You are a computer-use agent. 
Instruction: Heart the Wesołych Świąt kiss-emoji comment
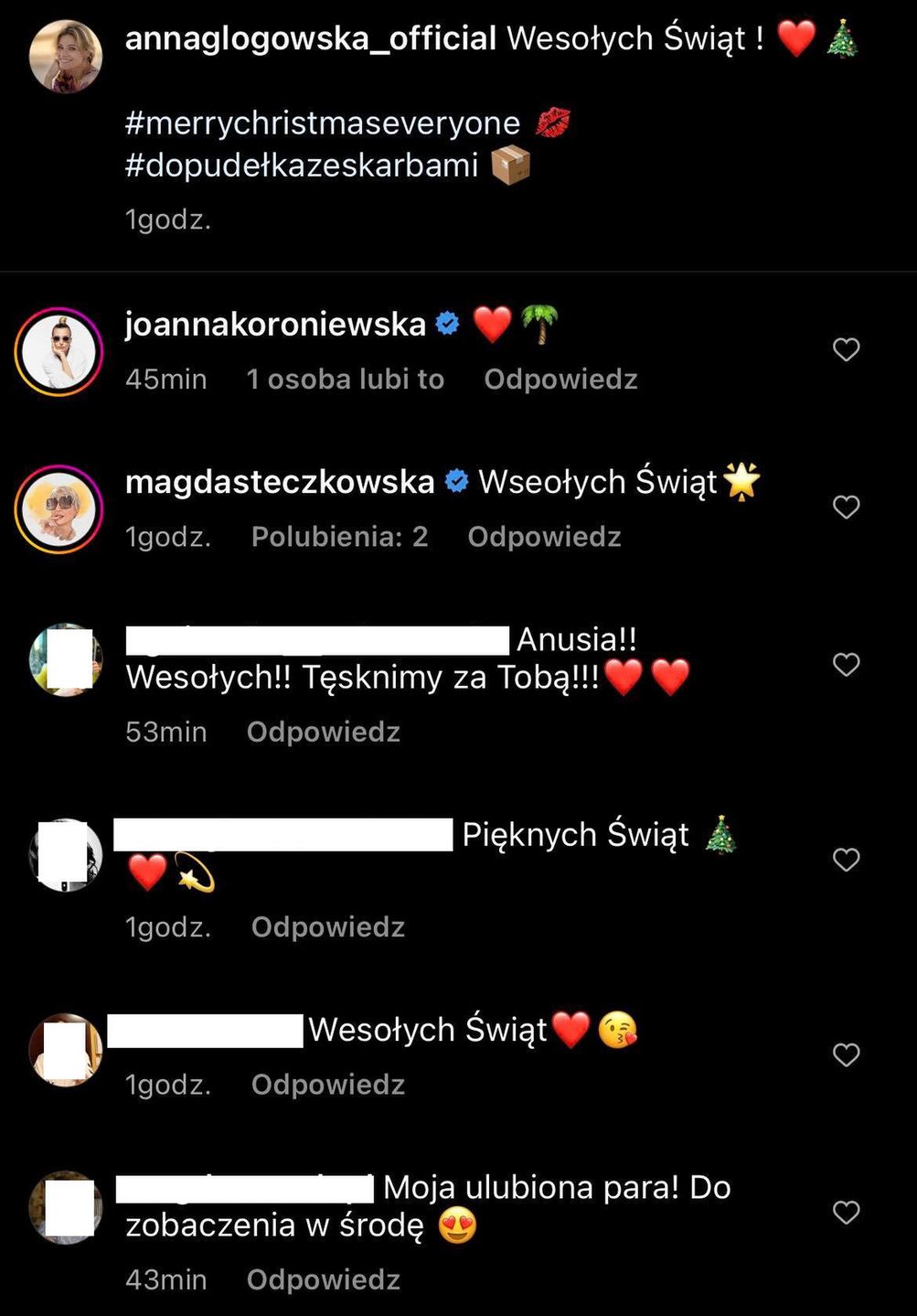(x=847, y=1054)
